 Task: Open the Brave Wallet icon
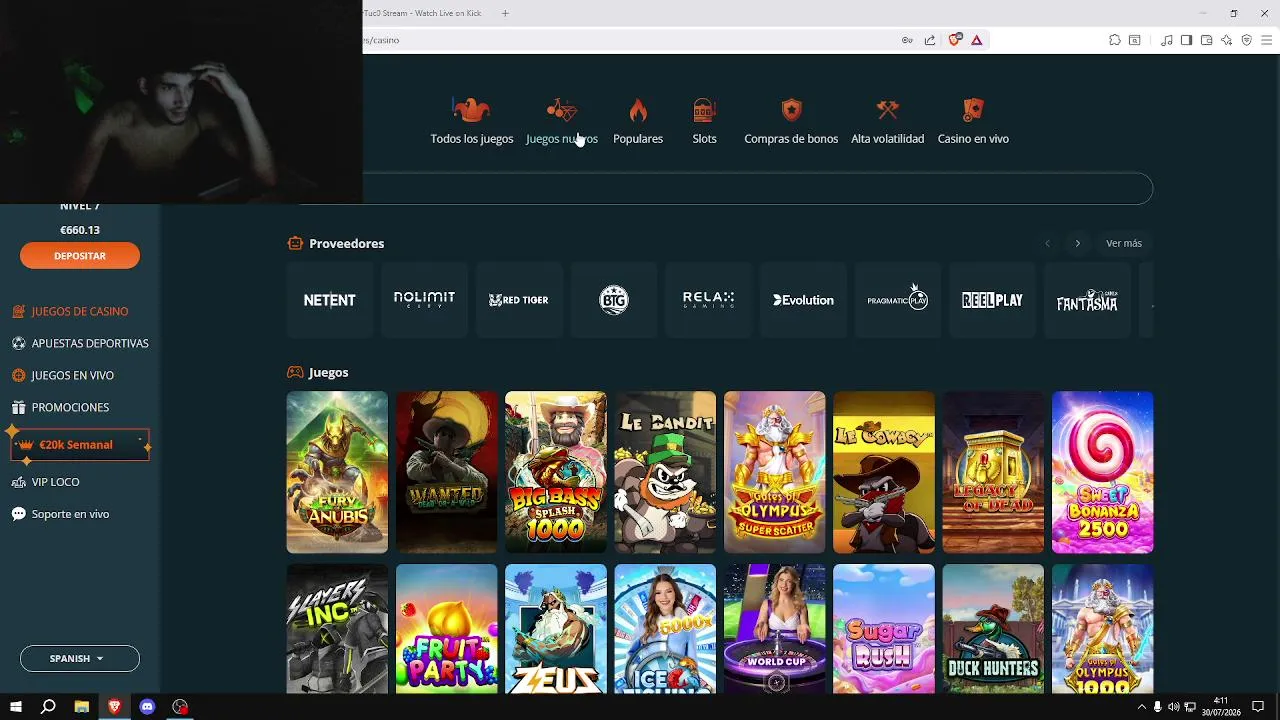[x=1206, y=40]
